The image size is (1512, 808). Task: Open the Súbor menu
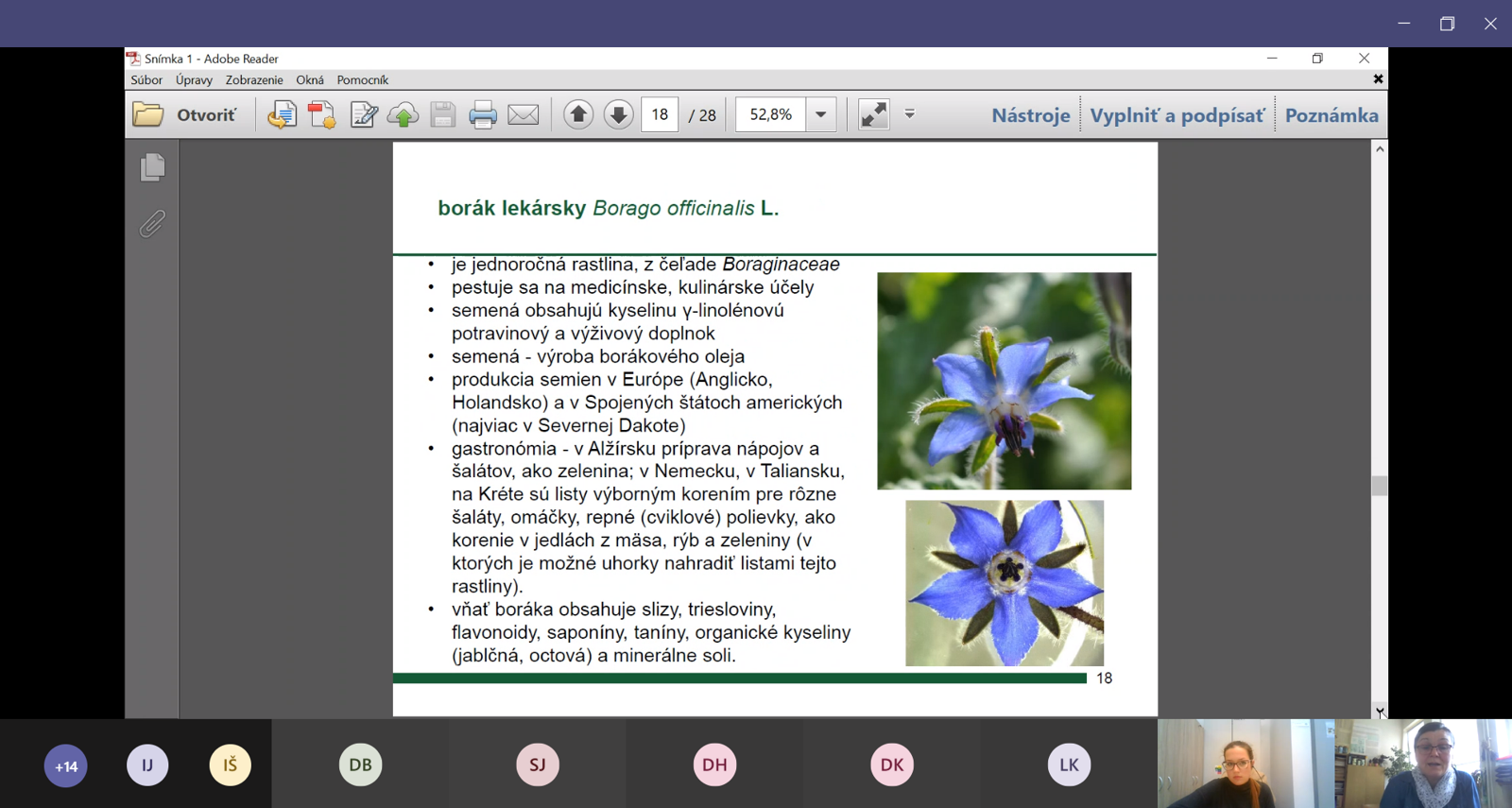point(146,80)
